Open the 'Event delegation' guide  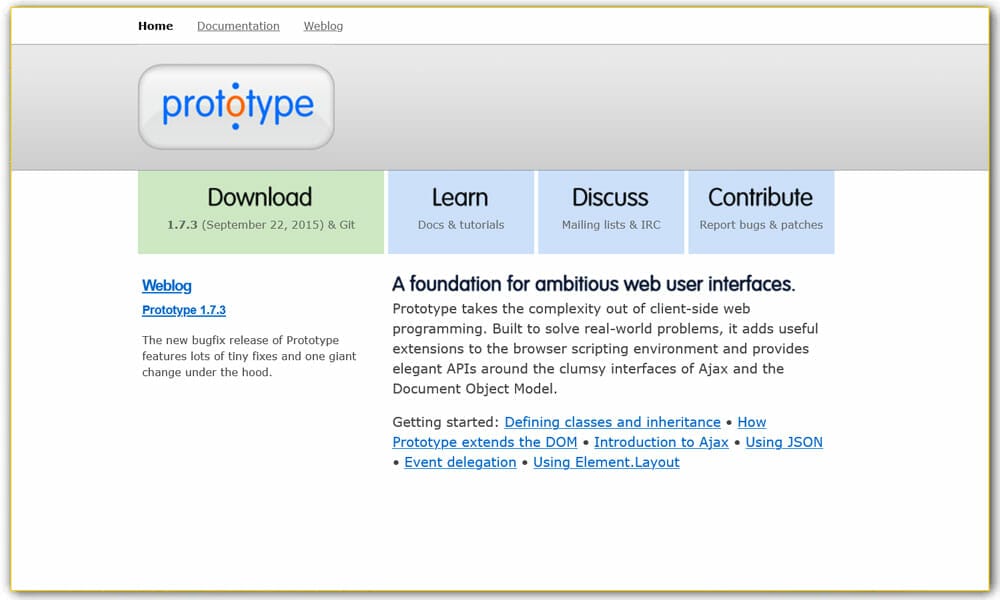(460, 462)
